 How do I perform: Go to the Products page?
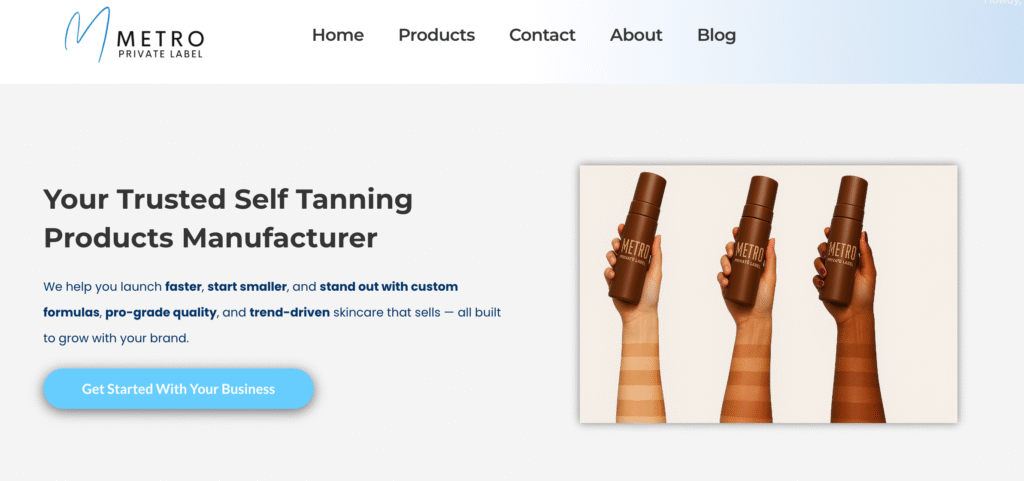436,35
